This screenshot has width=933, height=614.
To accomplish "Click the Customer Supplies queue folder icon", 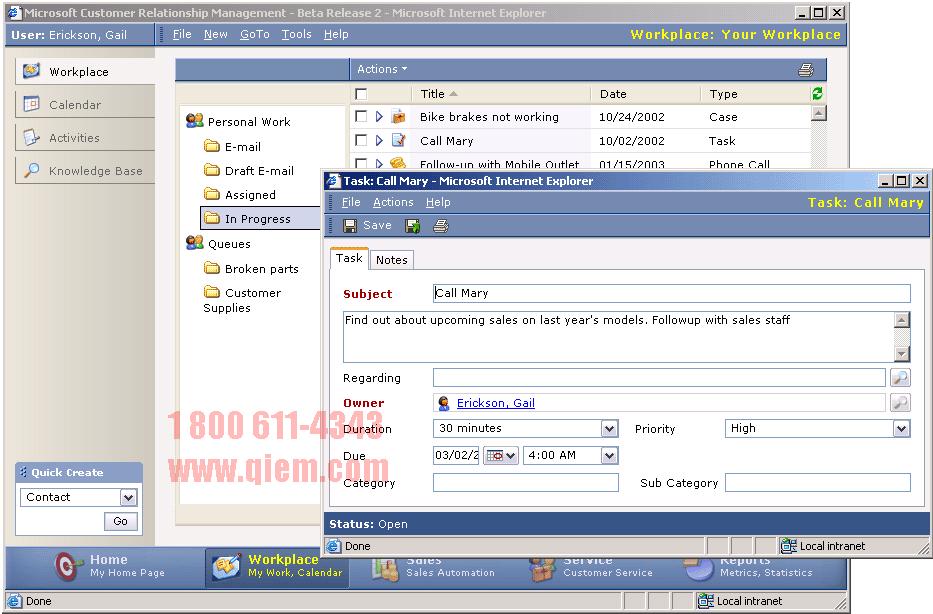I will pos(211,292).
